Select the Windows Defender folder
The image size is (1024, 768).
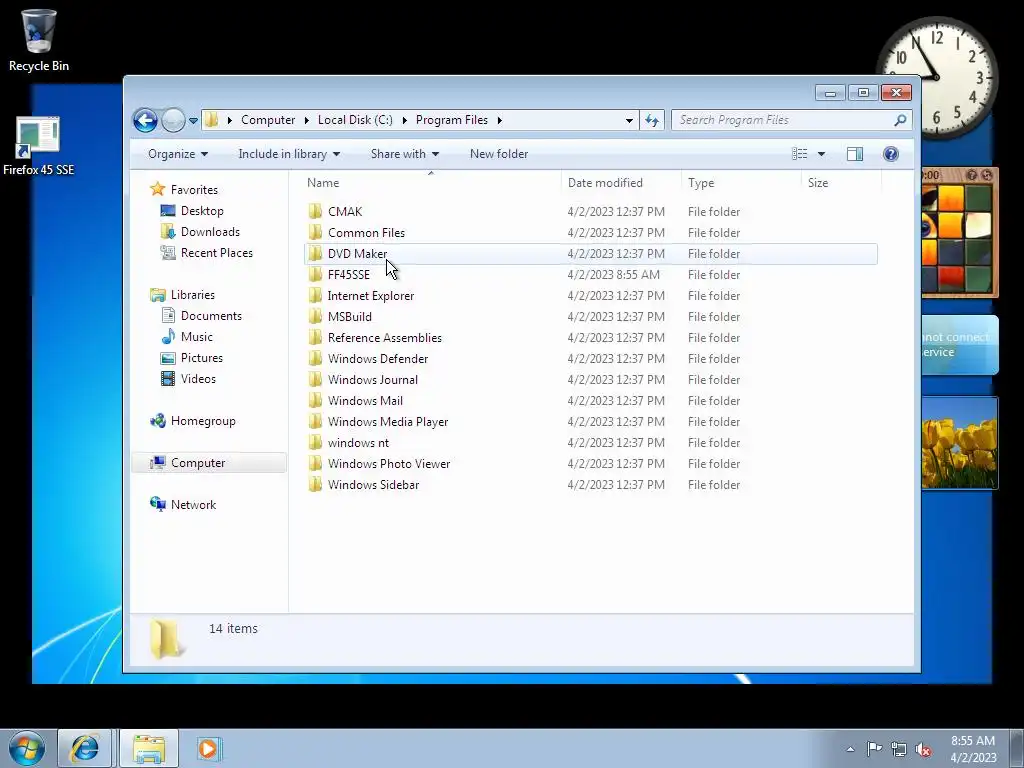591,359
